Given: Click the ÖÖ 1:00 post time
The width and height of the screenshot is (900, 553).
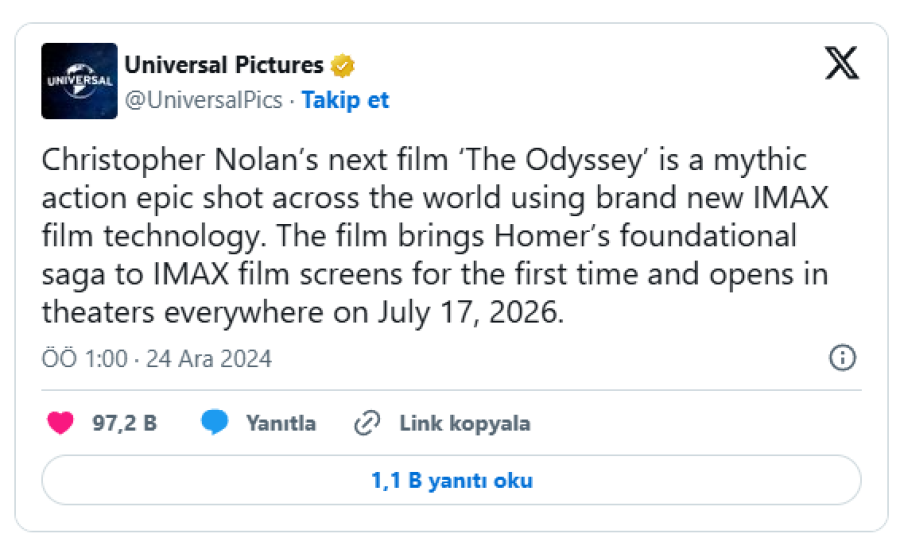Looking at the screenshot, I should (x=84, y=358).
